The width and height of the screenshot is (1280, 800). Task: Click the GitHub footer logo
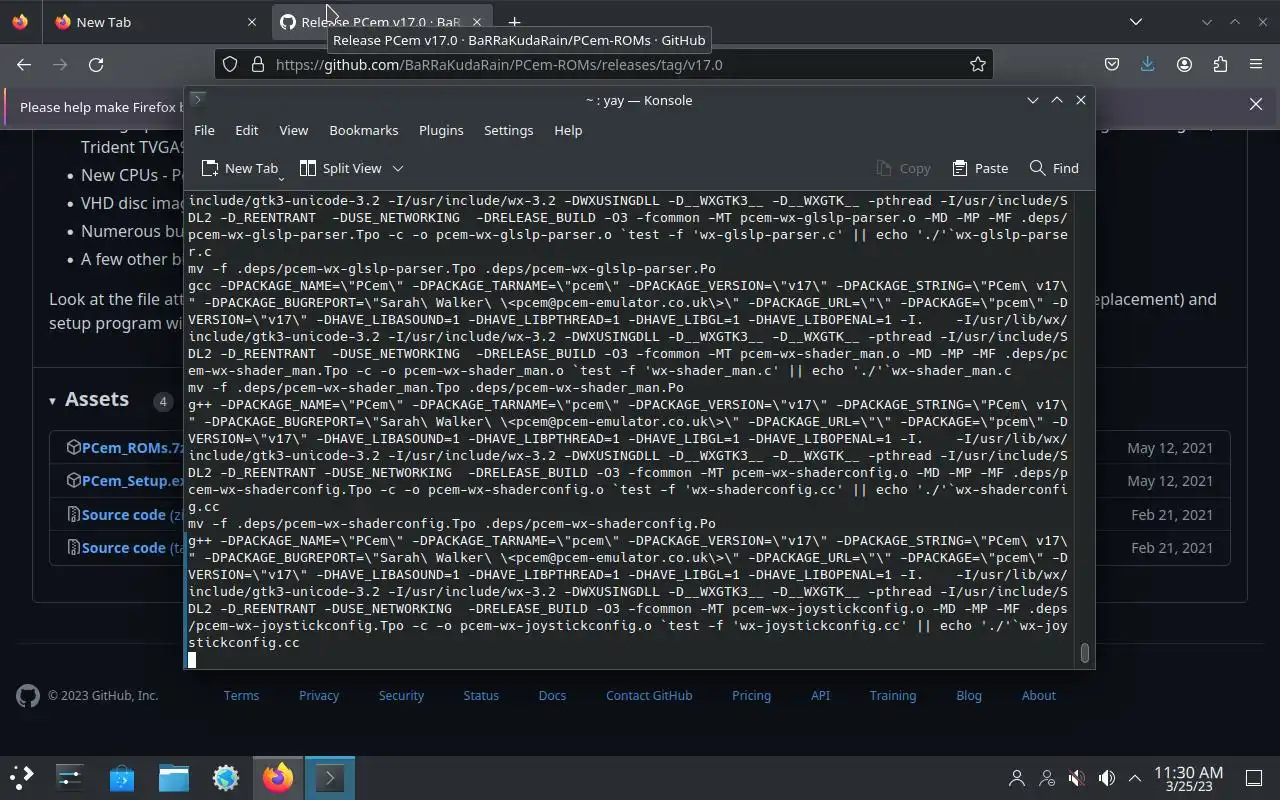pyautogui.click(x=28, y=696)
